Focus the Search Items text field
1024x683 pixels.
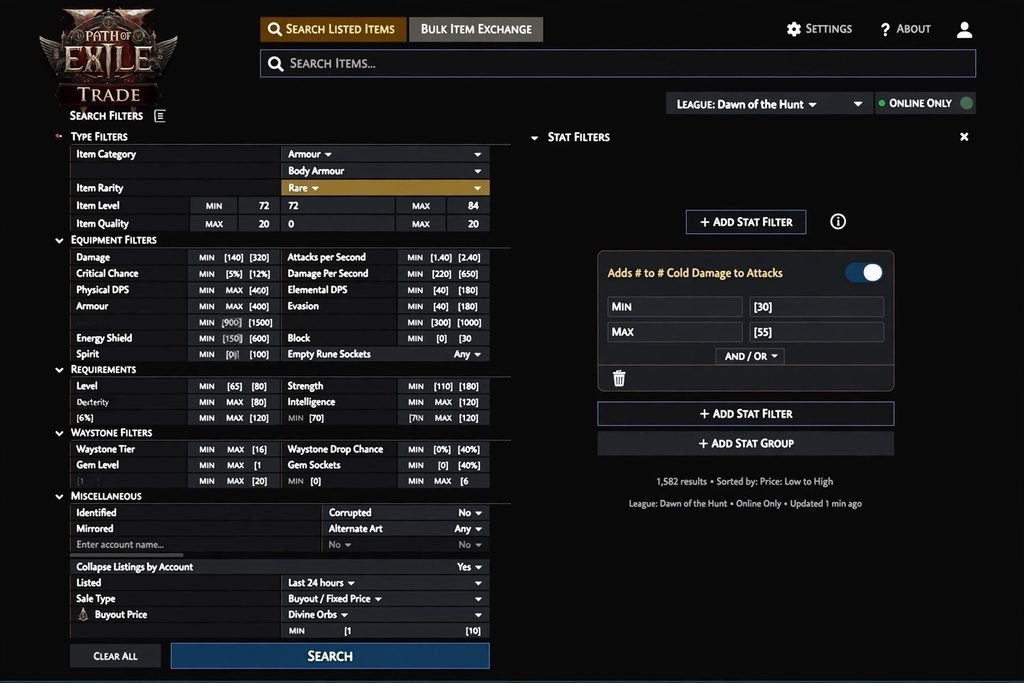pos(618,63)
